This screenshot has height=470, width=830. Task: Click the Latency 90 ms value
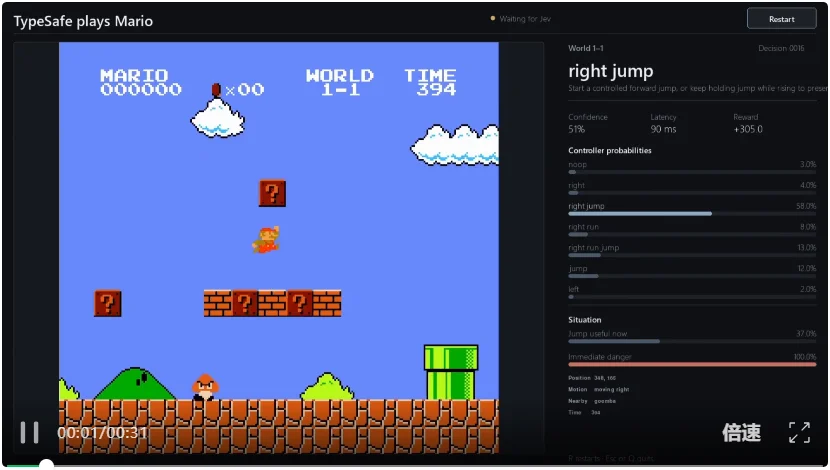[663, 129]
